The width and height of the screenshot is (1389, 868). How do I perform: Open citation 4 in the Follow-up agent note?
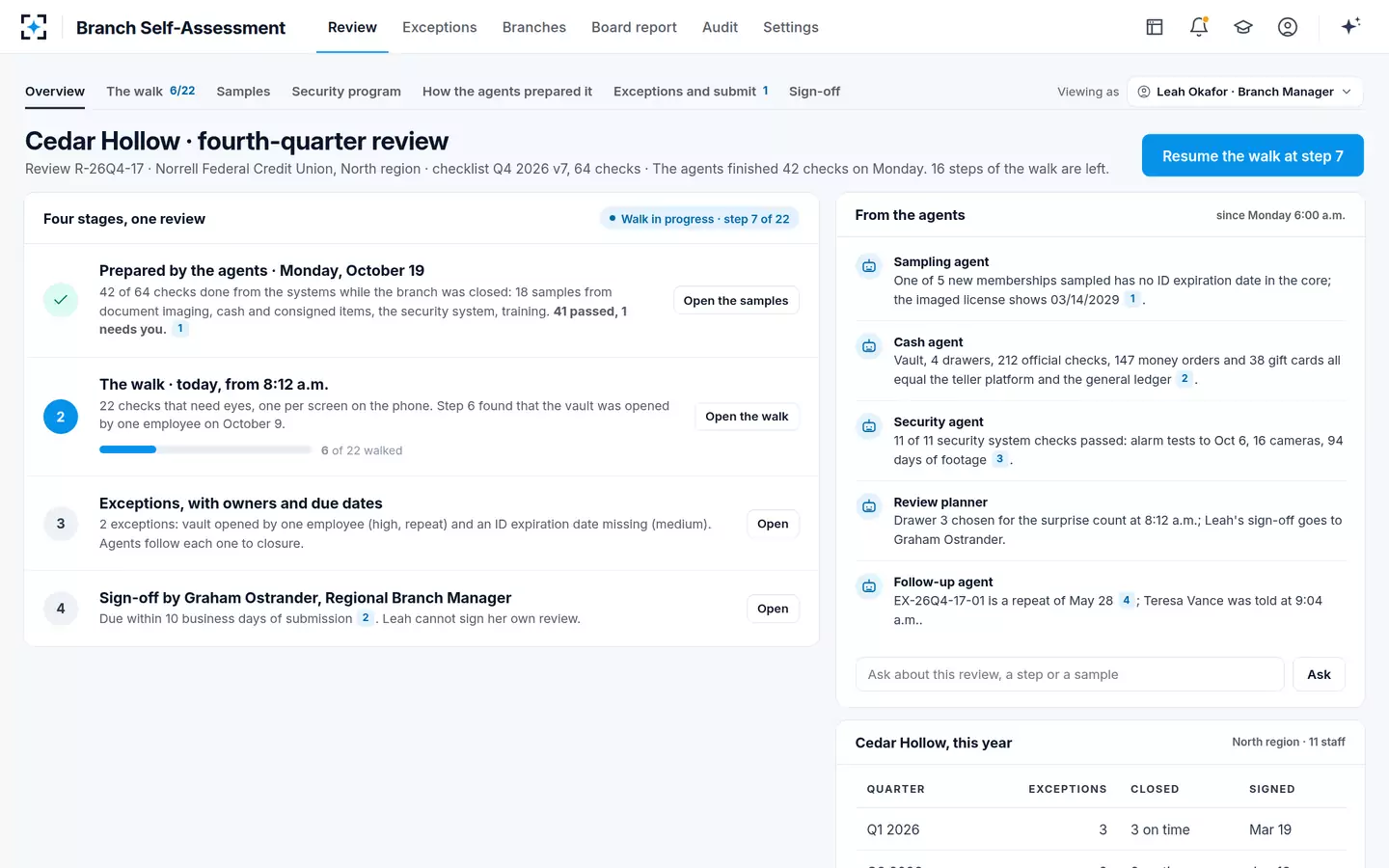coord(1126,600)
